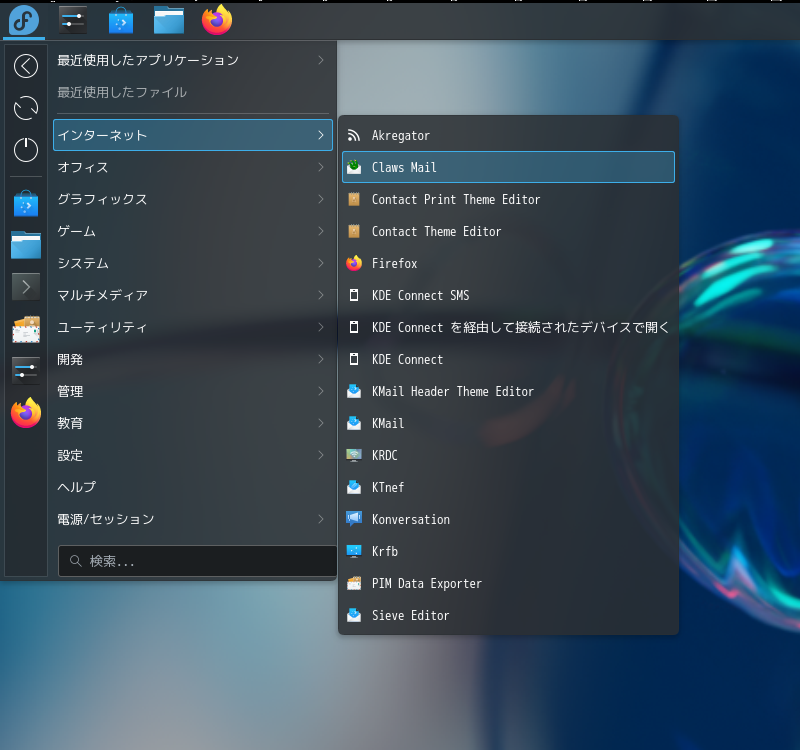Click the power shutdown sidebar icon
Screen dimensions: 800x750
(x=26, y=150)
